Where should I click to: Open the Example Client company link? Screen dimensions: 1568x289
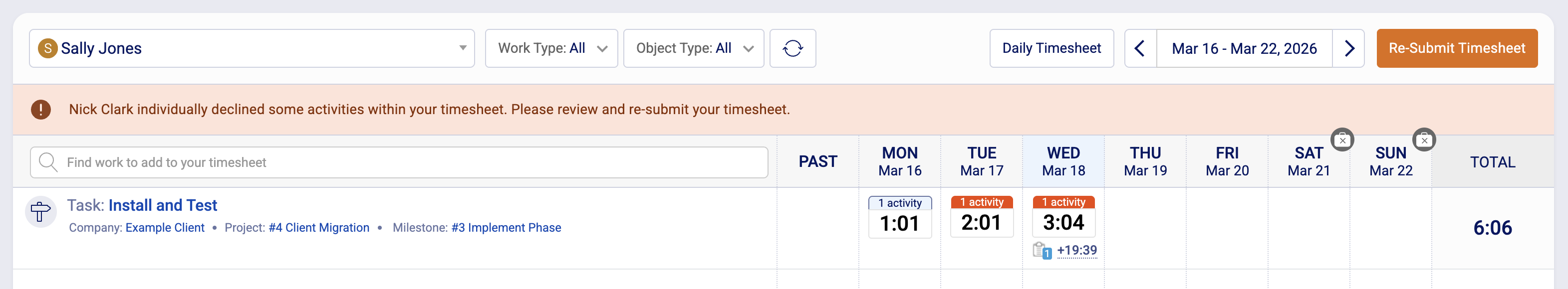[165, 228]
